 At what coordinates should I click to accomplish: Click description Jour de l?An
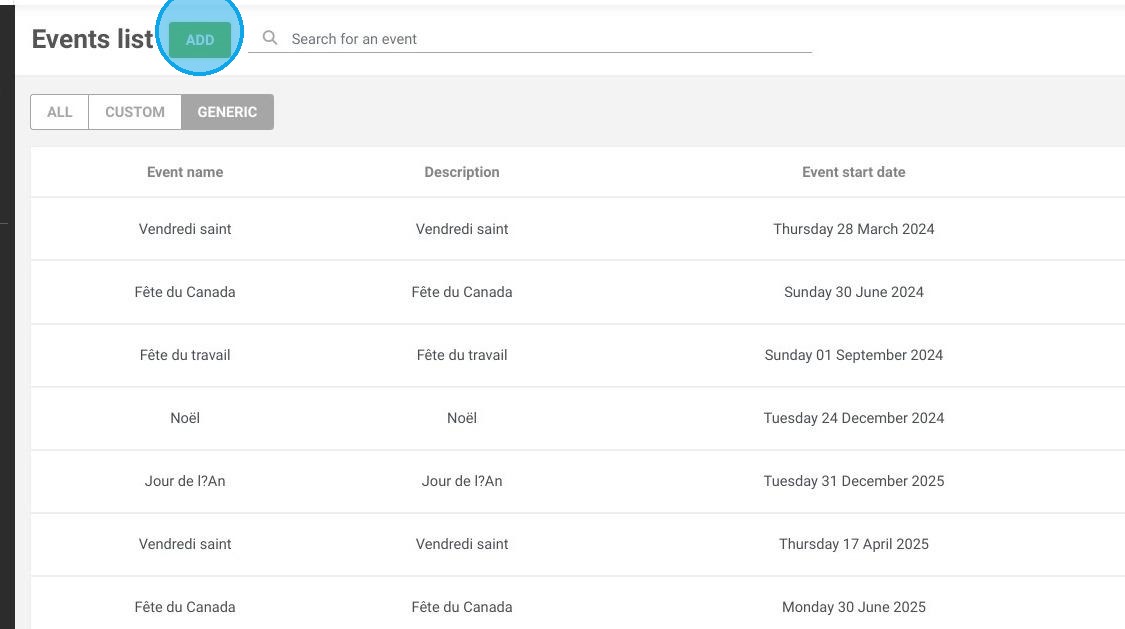coord(462,481)
